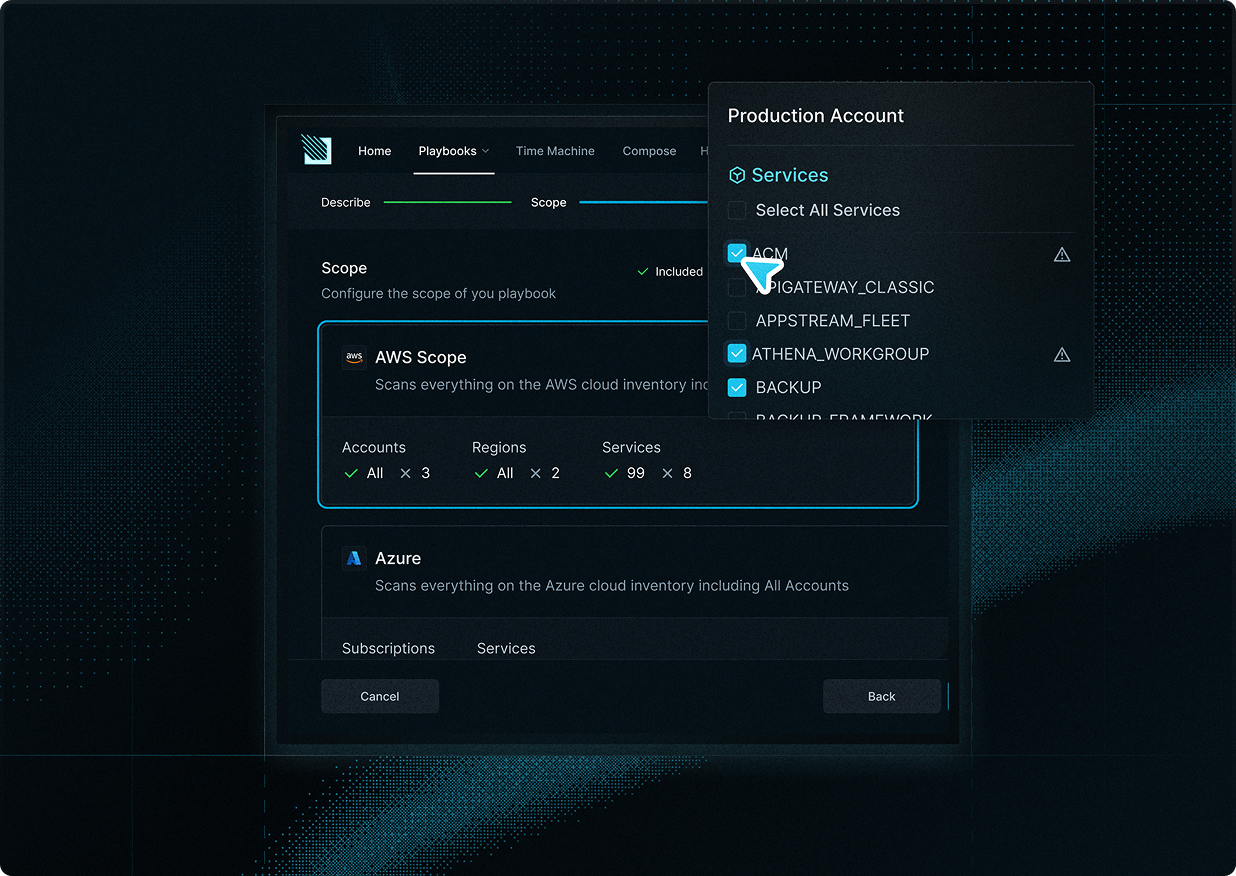The width and height of the screenshot is (1236, 876).
Task: Click the green check beside the Included legend
Action: click(643, 271)
